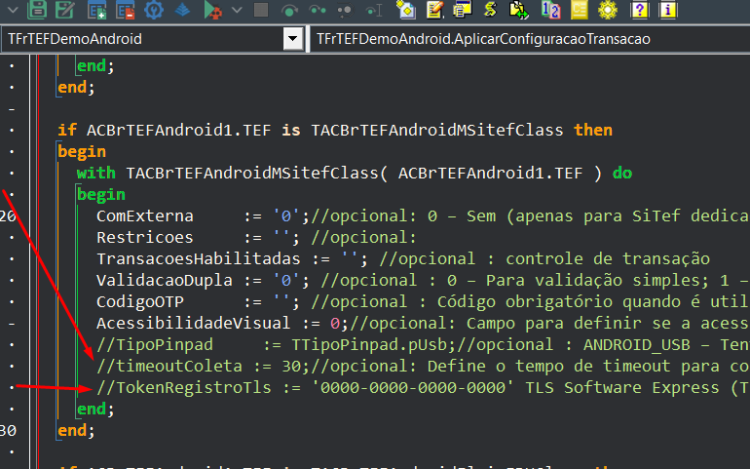This screenshot has width=750, height=469.
Task: Select the AplicarConfiguracaoTransacao procedure combo
Action: point(530,39)
